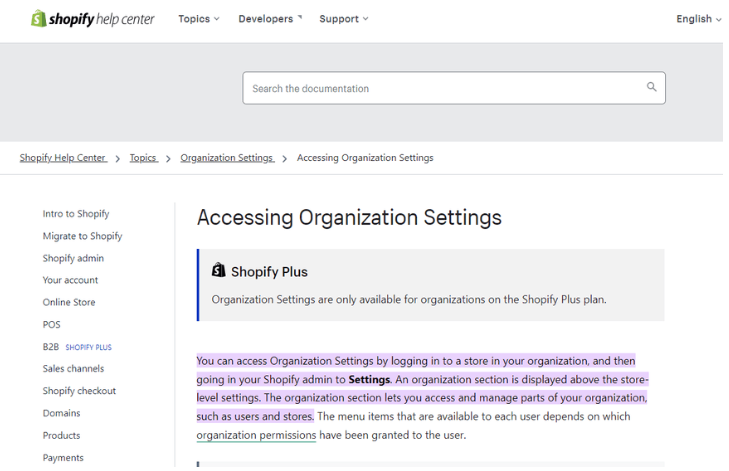This screenshot has width=729, height=471.
Task: Expand the Topics dropdown menu
Action: (x=198, y=19)
